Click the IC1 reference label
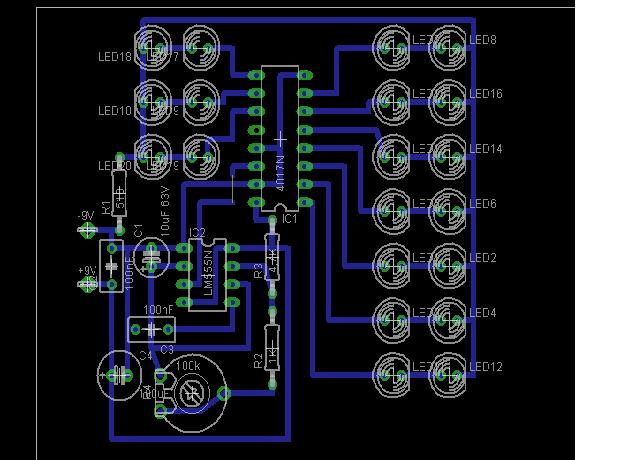640x460 pixels. [290, 219]
